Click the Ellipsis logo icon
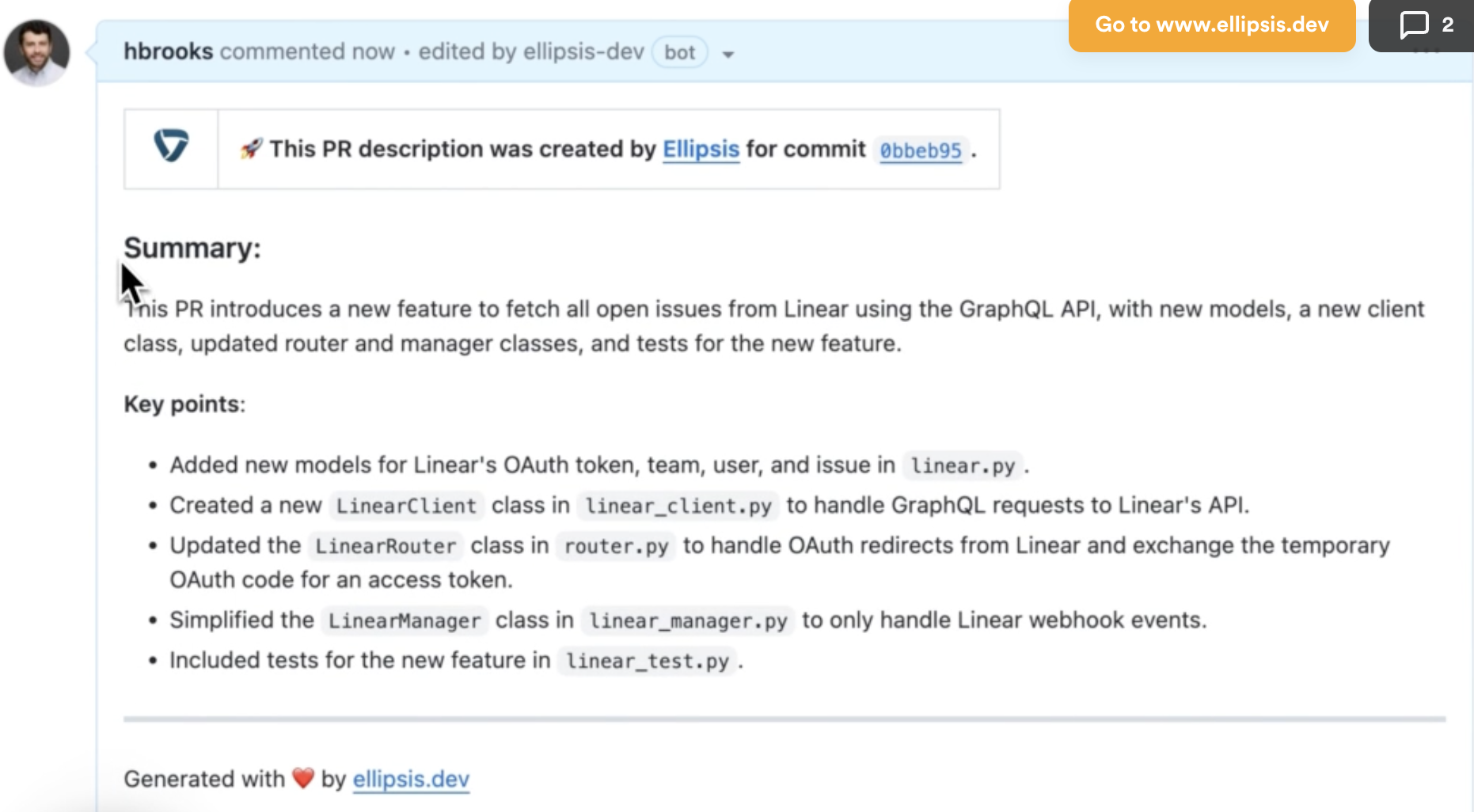The height and width of the screenshot is (812, 1474). click(171, 146)
